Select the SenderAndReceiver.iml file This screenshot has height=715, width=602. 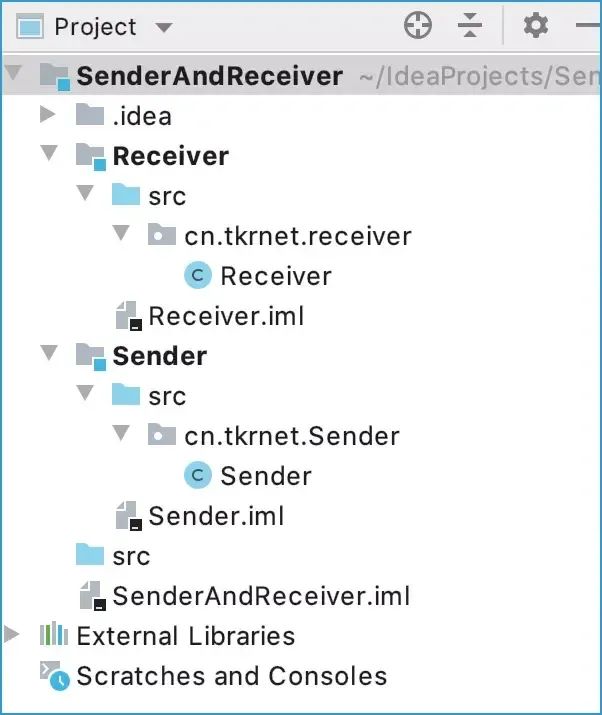[x=245, y=596]
